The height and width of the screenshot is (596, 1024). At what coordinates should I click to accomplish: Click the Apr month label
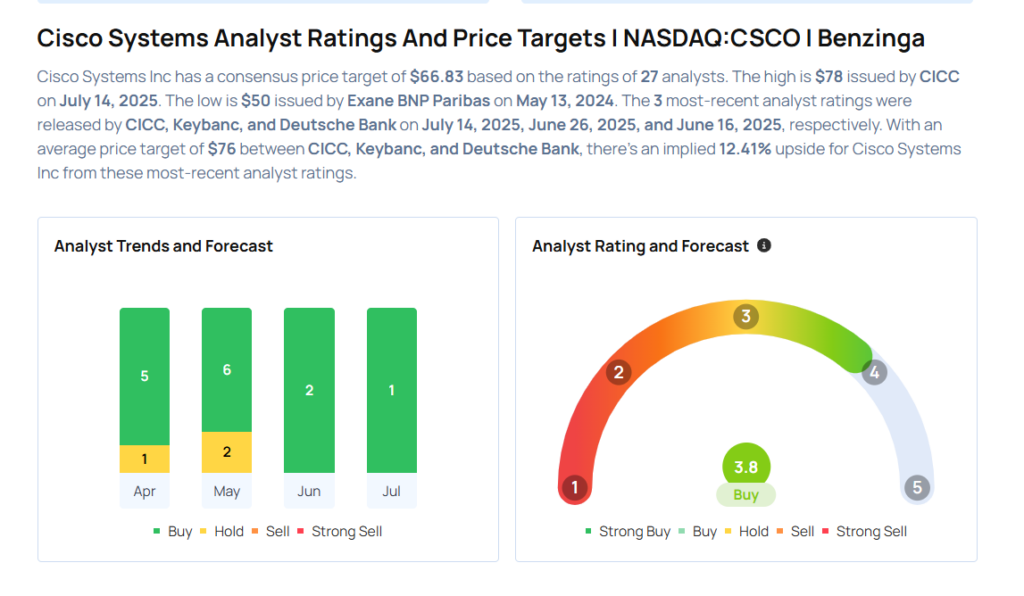[144, 491]
